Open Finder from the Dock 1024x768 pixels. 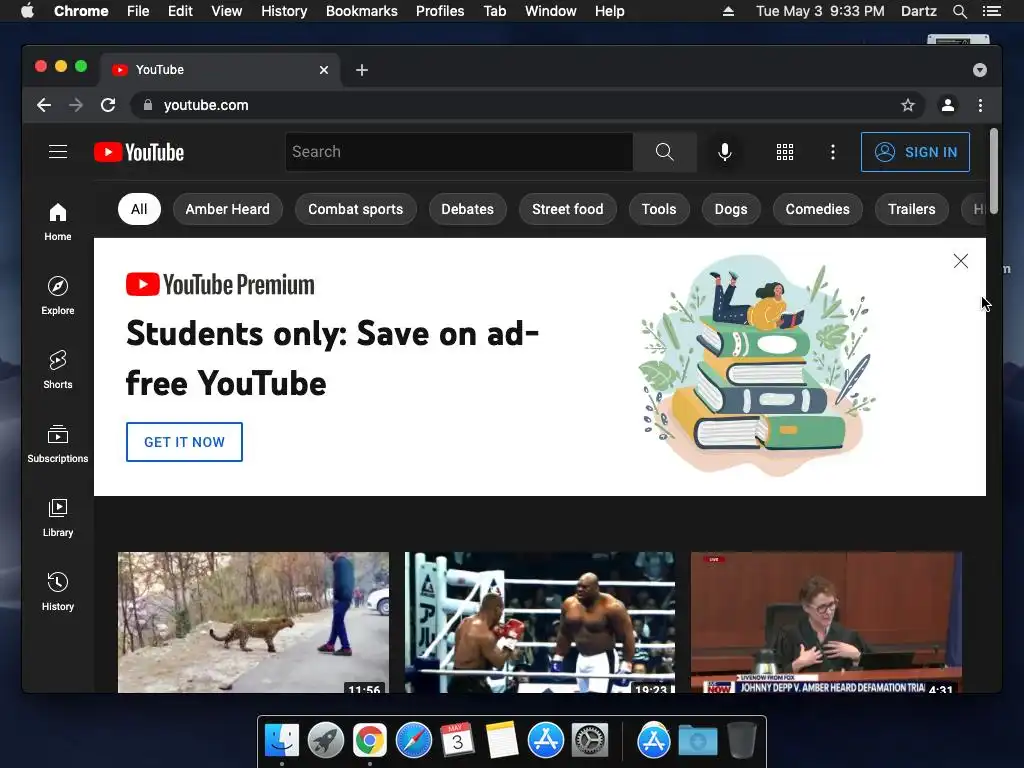pyautogui.click(x=282, y=740)
